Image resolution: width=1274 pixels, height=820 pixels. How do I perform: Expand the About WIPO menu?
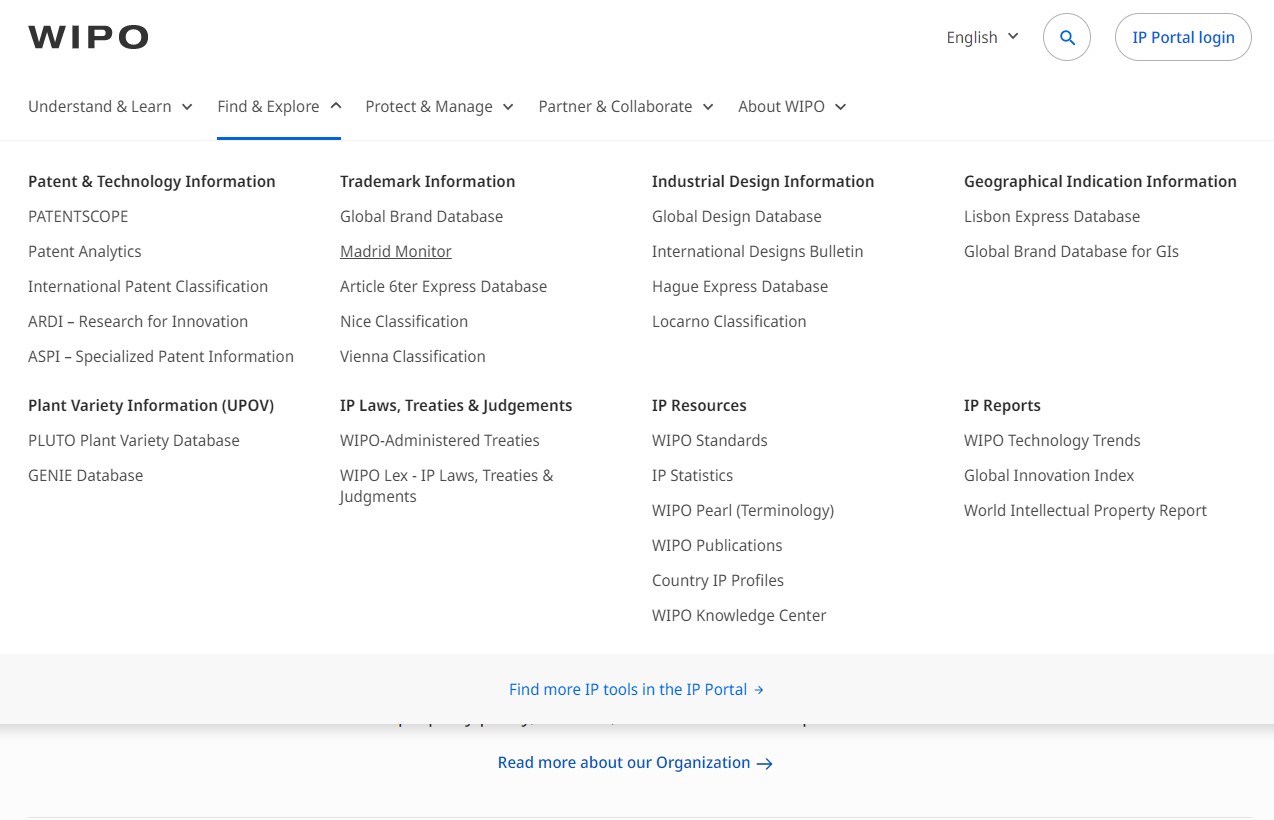point(792,107)
